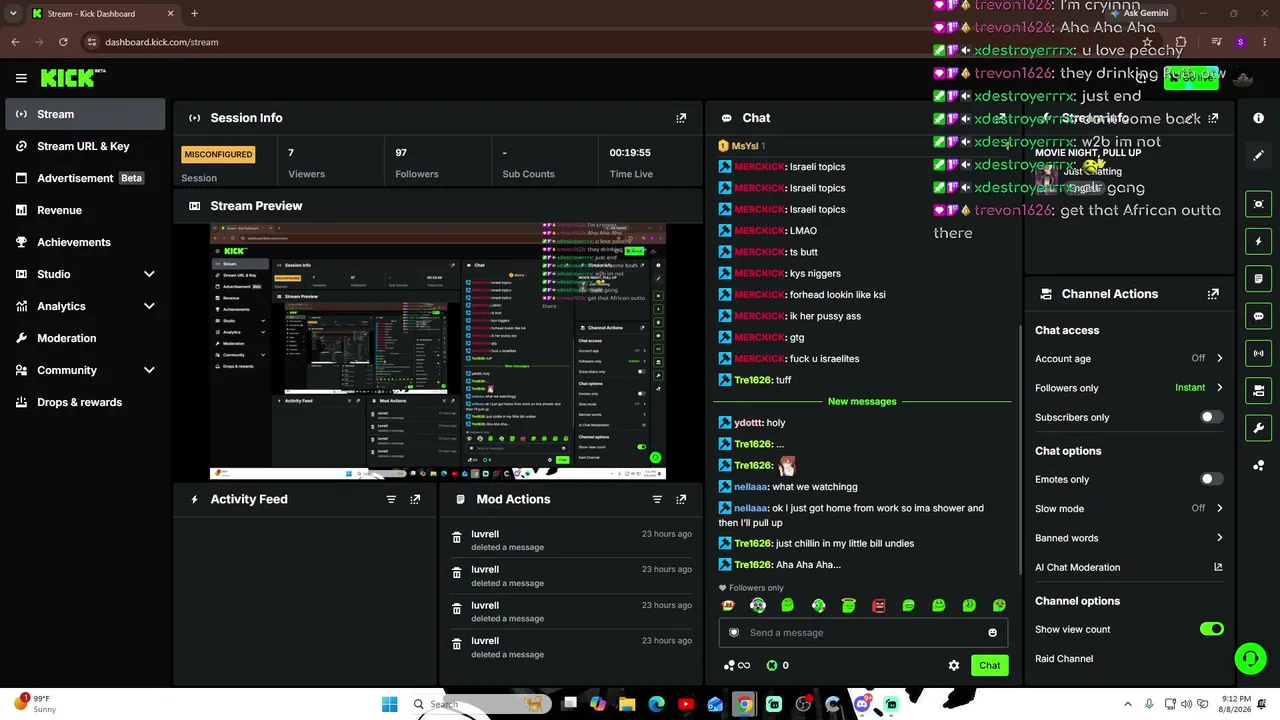Open Stream URL & Key page
Viewport: 1280px width, 720px height.
pos(85,146)
